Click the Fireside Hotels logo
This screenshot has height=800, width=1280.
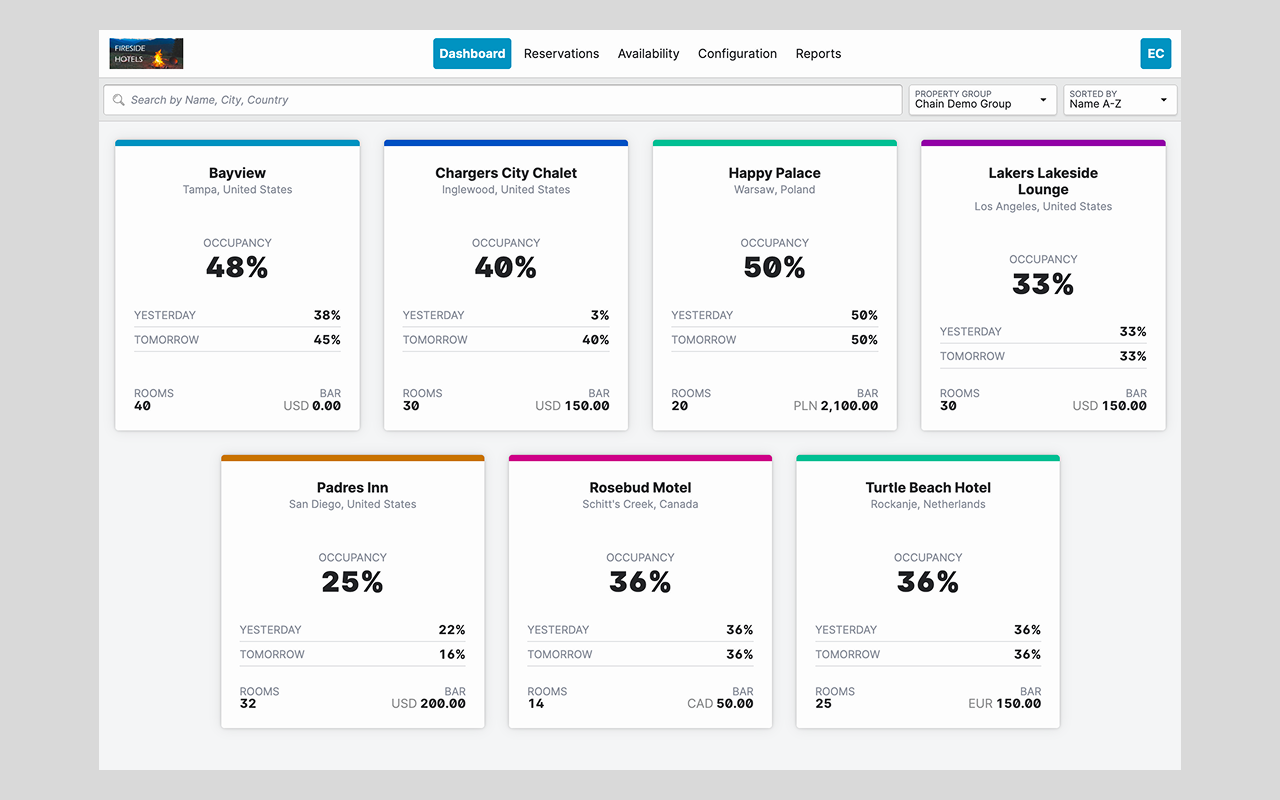[146, 54]
